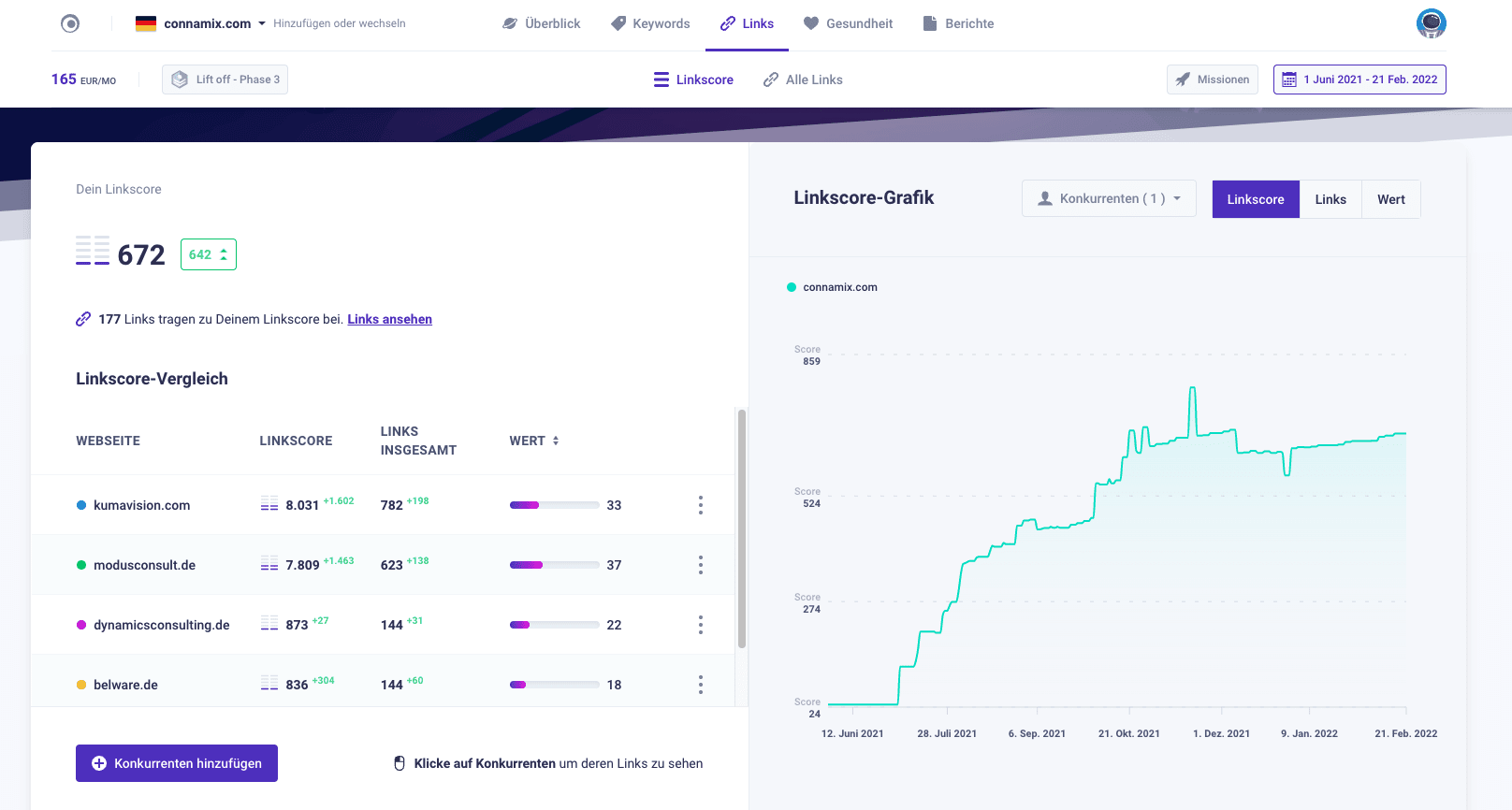Click the blue dot next to kumavision.com
Viewport: 1512px width, 810px height.
coord(81,505)
